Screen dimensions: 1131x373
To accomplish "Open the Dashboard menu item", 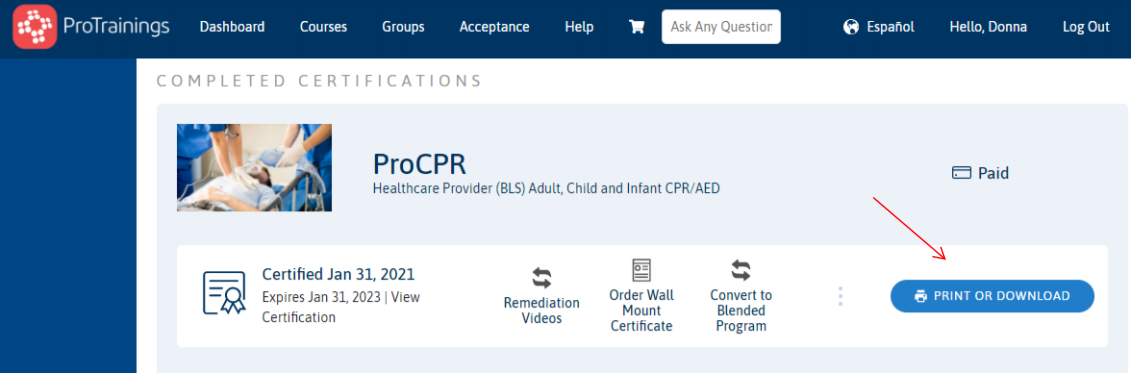I will (x=232, y=27).
